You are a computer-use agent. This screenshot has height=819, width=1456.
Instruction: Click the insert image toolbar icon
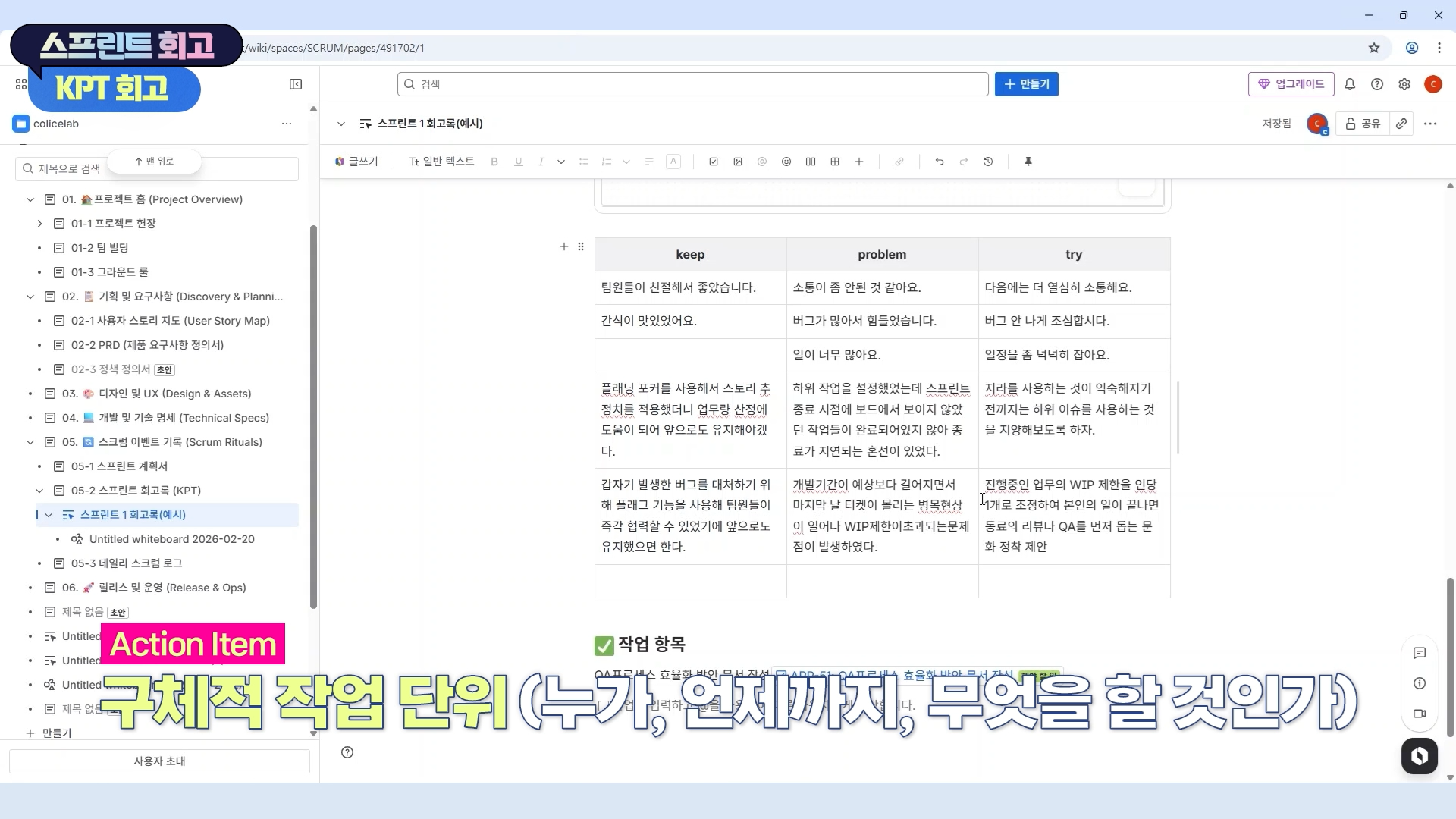click(x=738, y=162)
